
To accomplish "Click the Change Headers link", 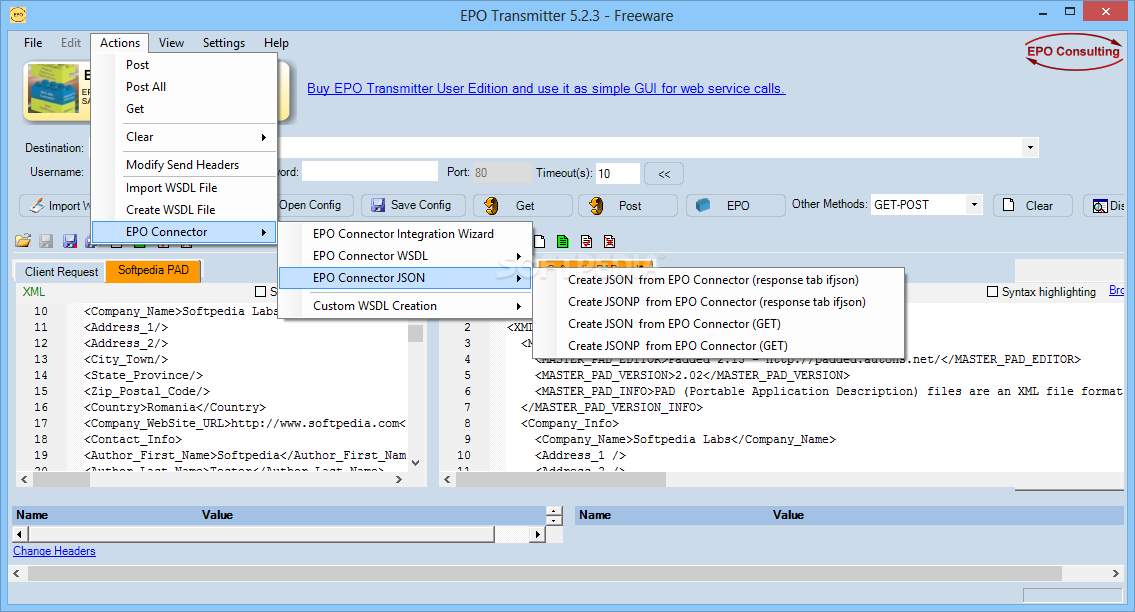I will (54, 551).
